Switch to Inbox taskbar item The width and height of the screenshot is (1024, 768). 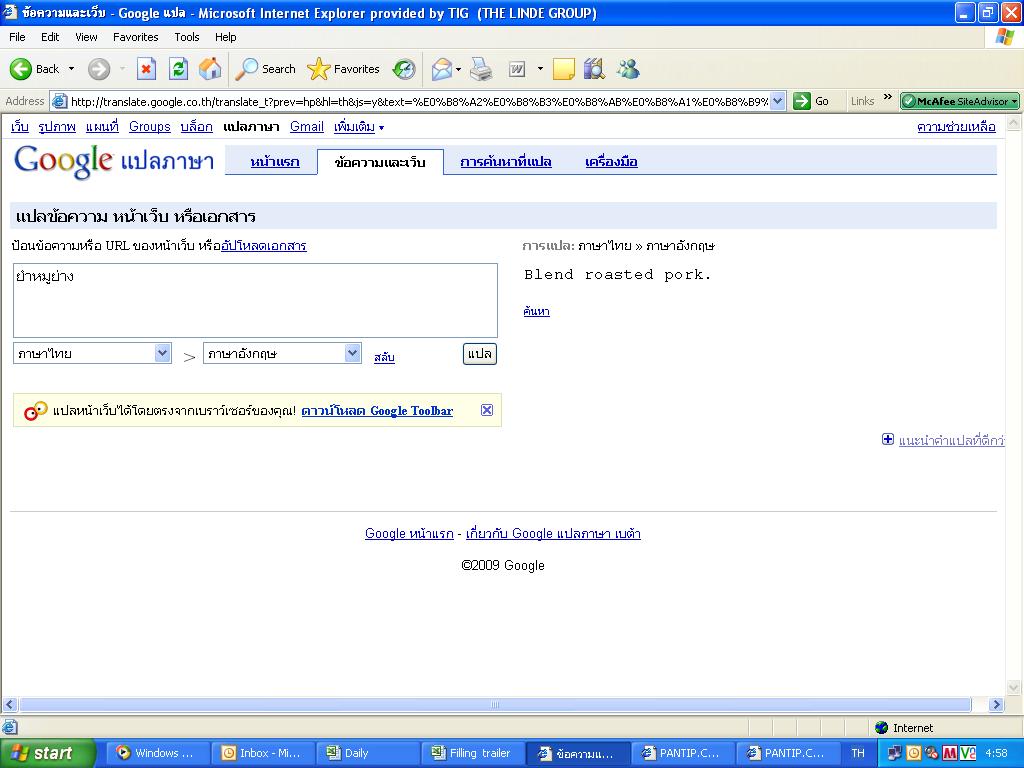(x=263, y=753)
